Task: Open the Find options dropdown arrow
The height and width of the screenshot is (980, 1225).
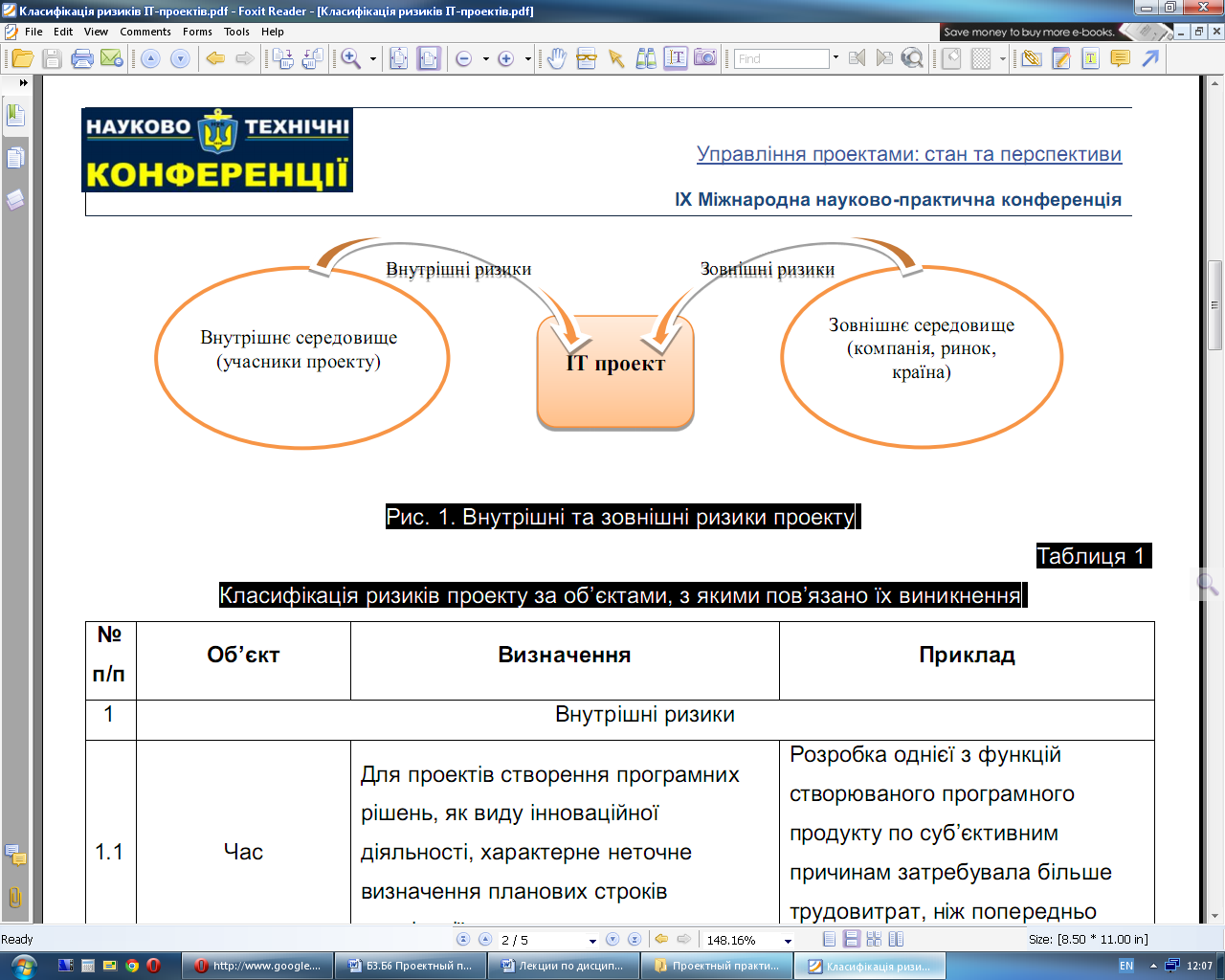Action: point(835,58)
